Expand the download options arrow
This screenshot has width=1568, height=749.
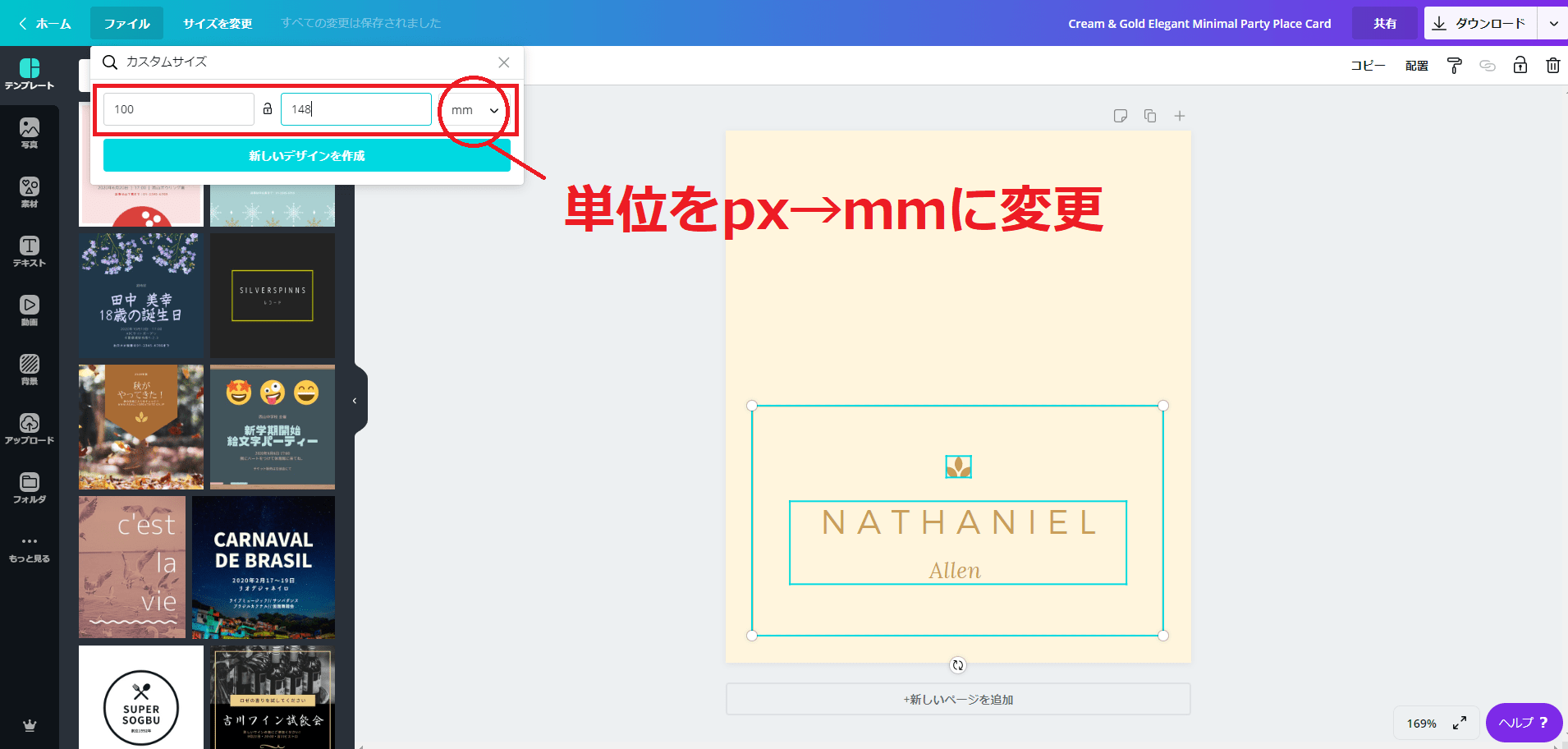[1553, 24]
